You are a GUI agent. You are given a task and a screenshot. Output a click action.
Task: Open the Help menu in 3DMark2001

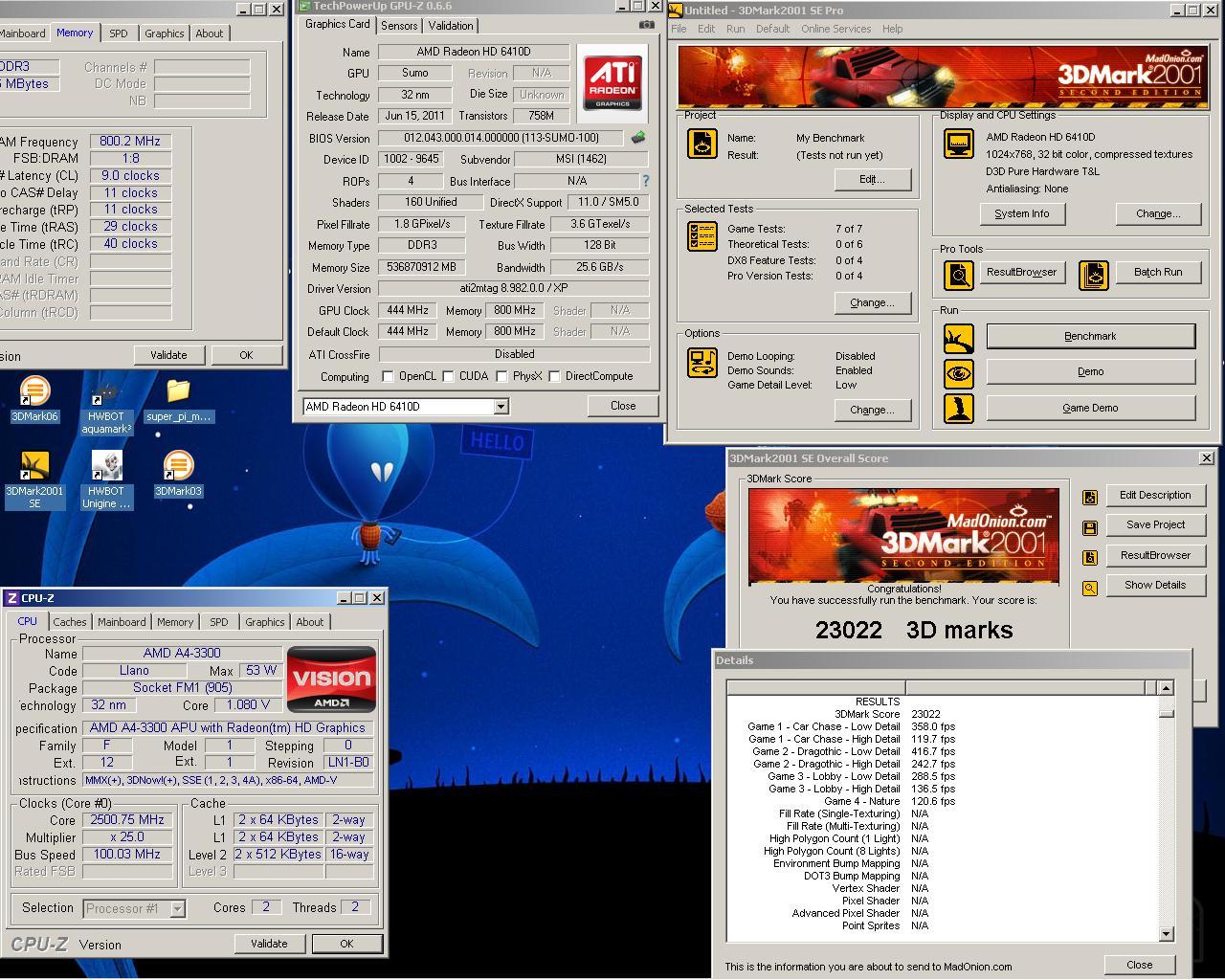[892, 29]
